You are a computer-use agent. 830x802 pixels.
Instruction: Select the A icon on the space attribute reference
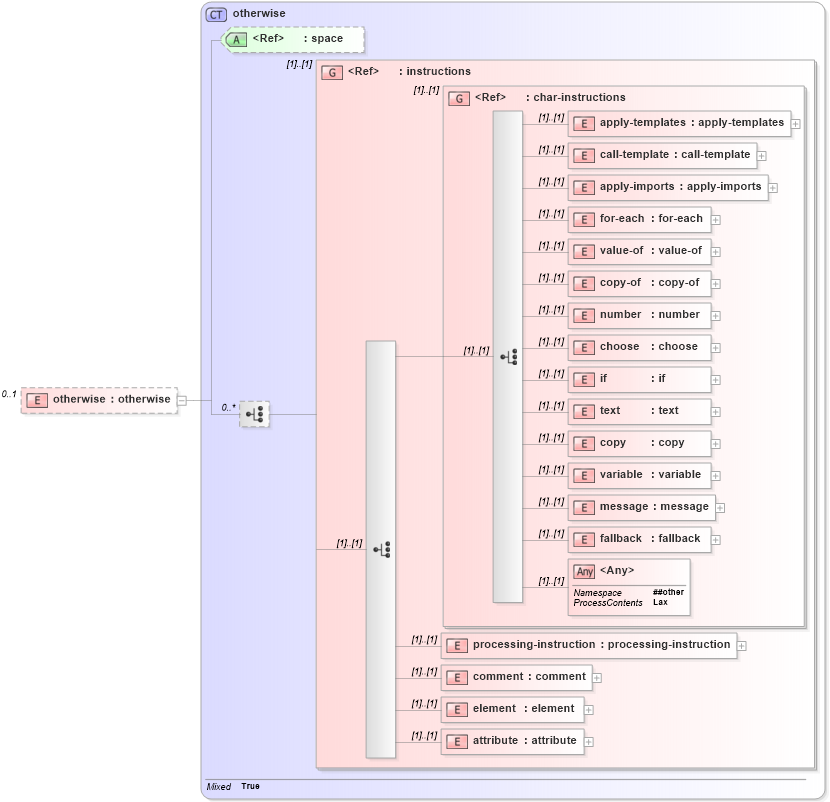234,39
